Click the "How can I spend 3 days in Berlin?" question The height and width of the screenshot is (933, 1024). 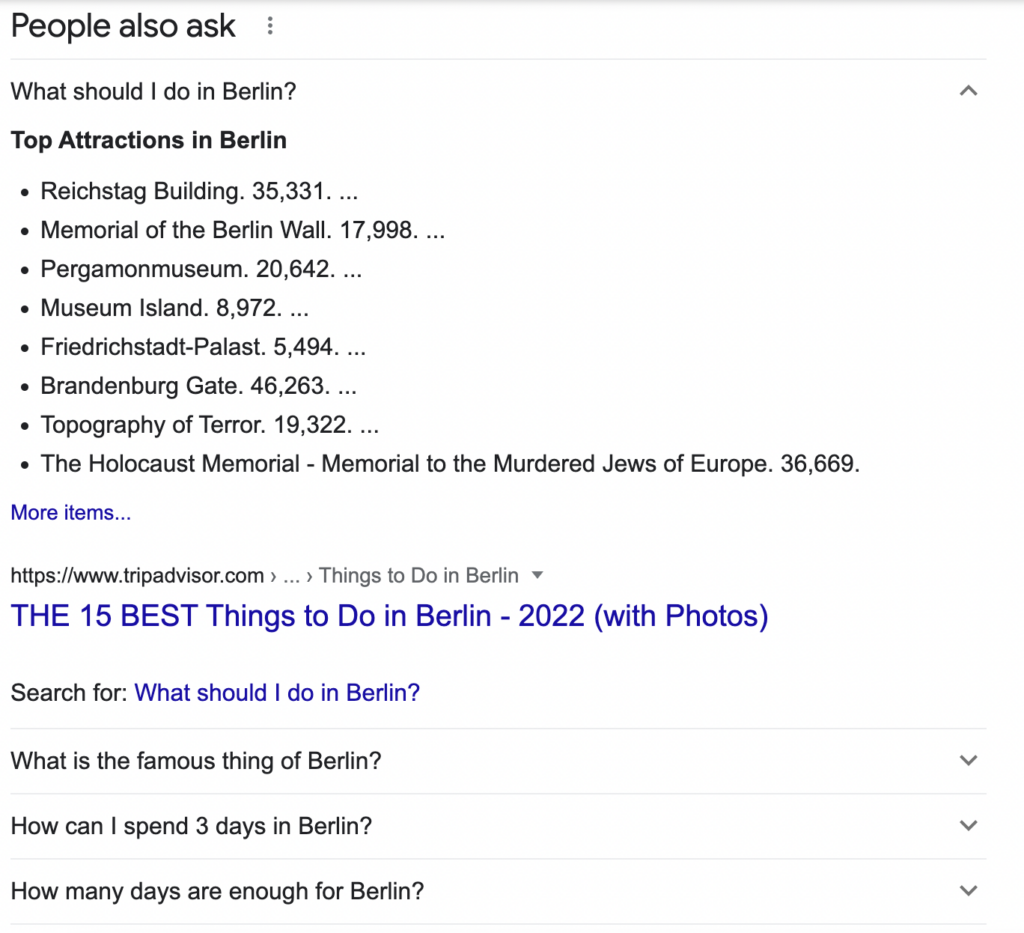coord(191,826)
